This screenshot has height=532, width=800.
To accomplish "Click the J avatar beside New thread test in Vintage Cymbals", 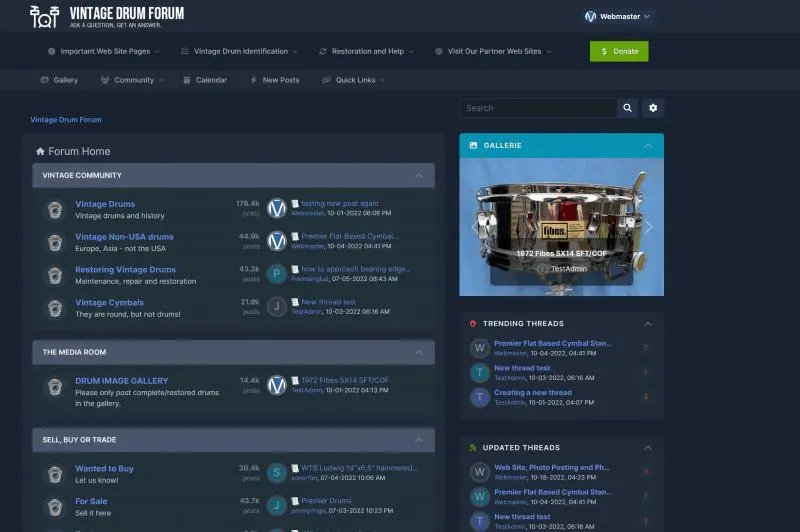I will coord(277,307).
